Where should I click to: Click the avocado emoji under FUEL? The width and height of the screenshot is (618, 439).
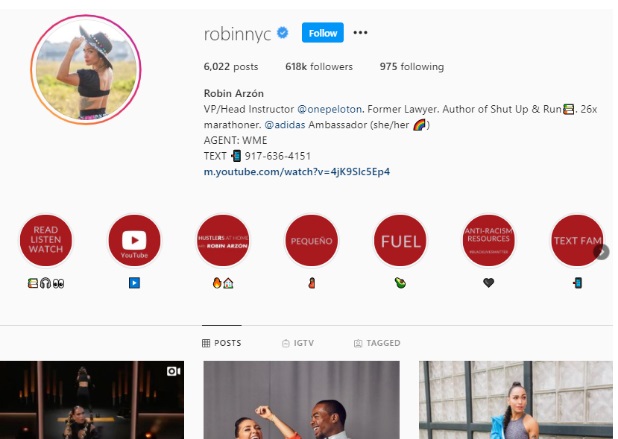400,283
